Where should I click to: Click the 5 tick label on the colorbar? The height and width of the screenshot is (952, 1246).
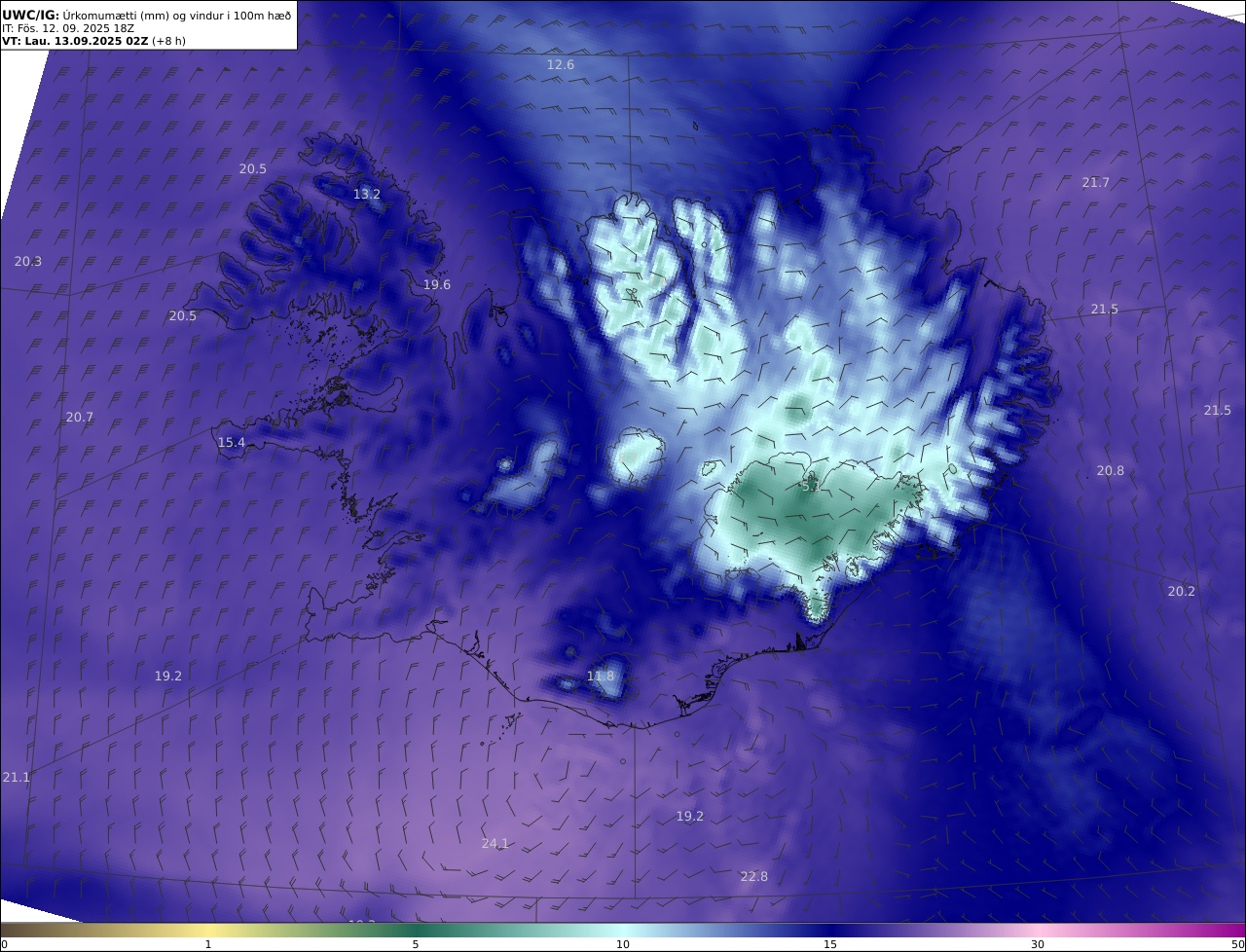(416, 944)
